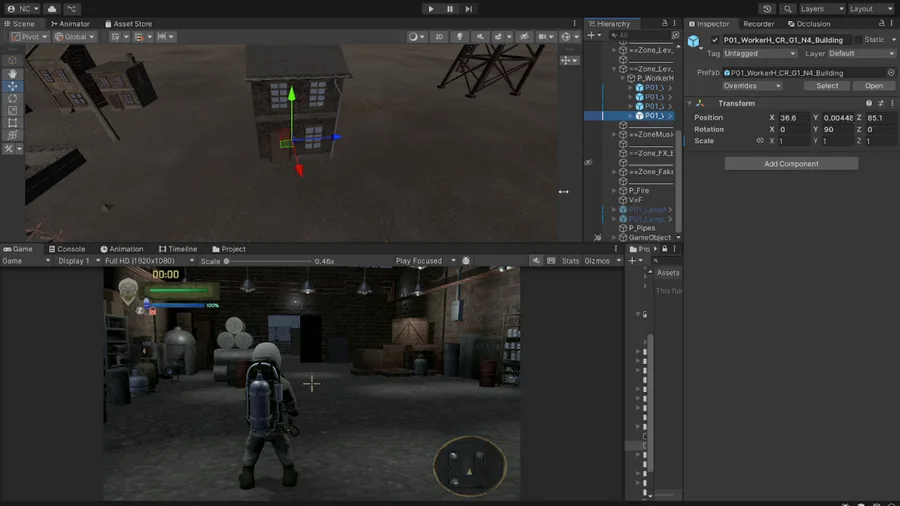The image size is (900, 506).
Task: Pause the game with the pause button
Action: tap(449, 9)
